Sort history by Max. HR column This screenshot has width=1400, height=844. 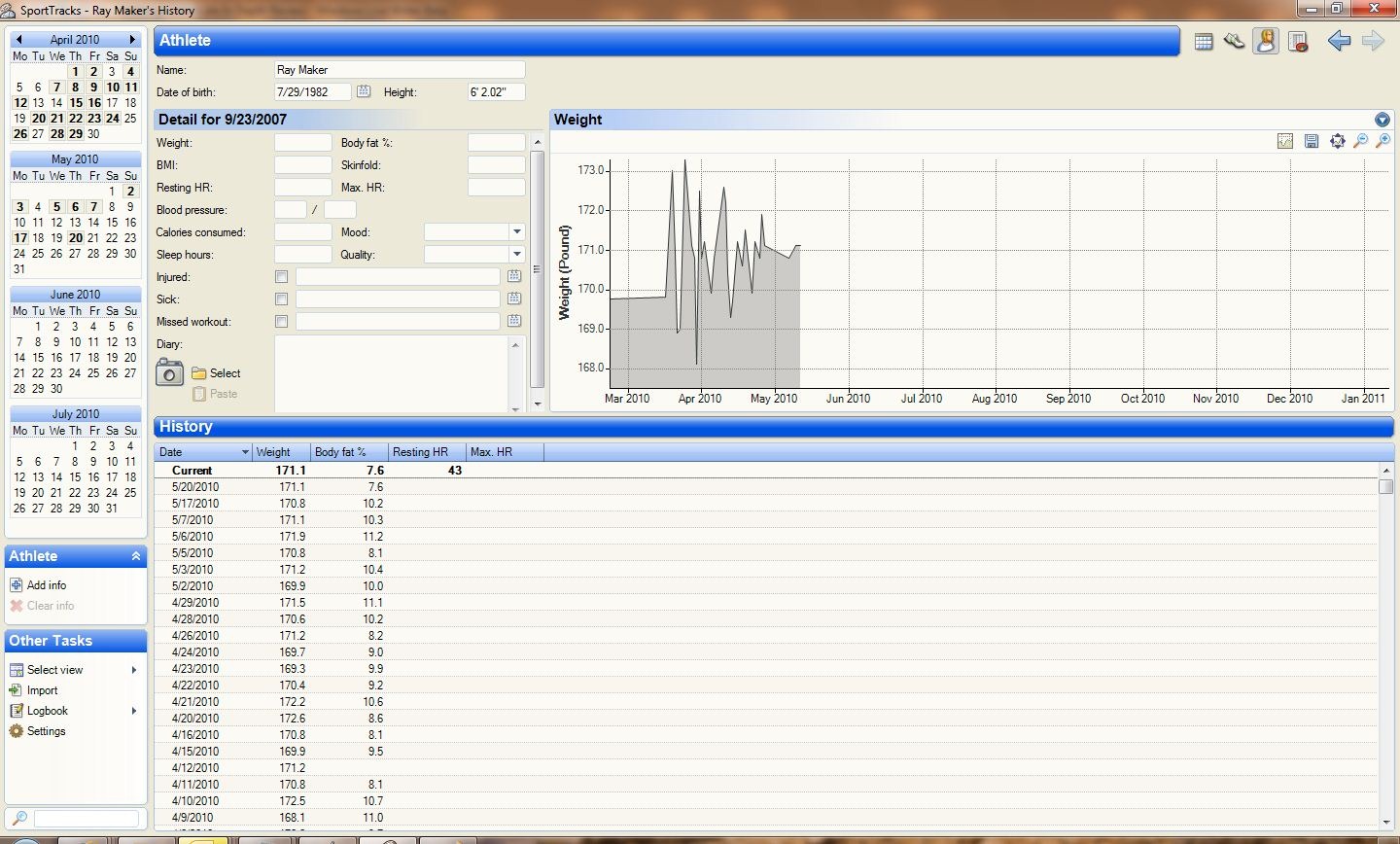tap(505, 452)
